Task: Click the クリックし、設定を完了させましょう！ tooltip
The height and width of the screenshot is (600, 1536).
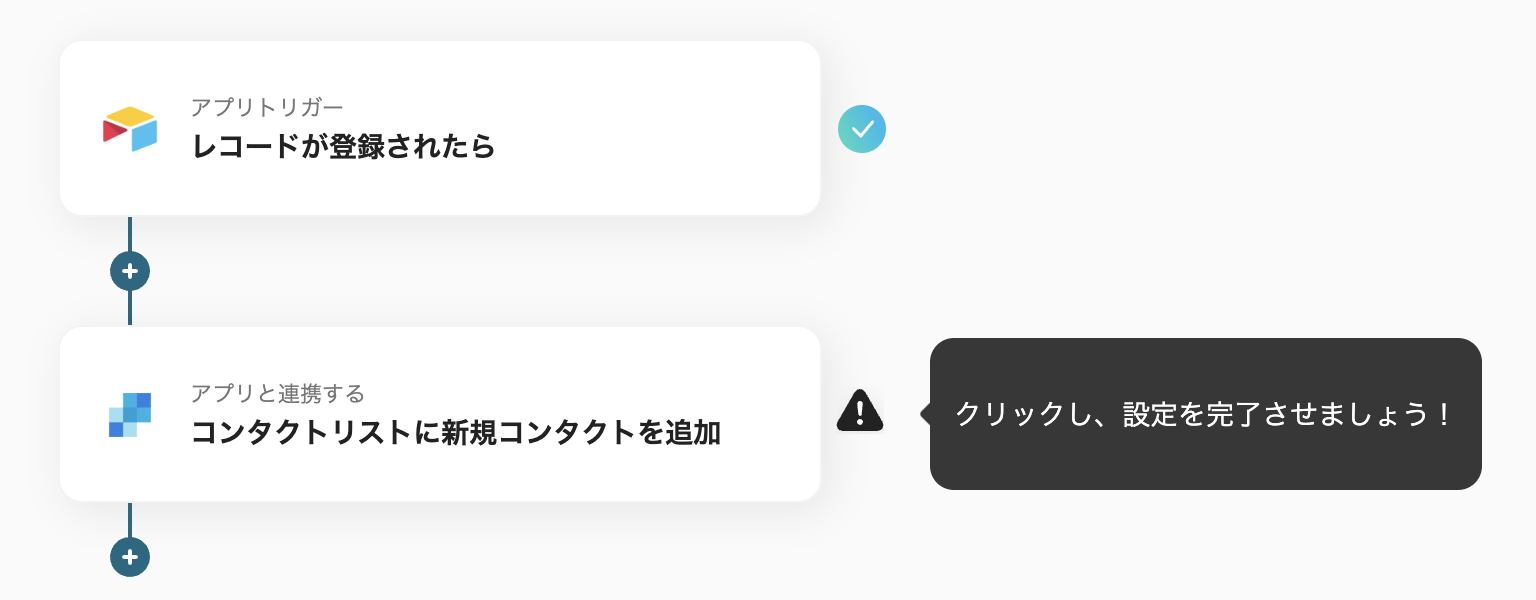Action: click(1205, 414)
